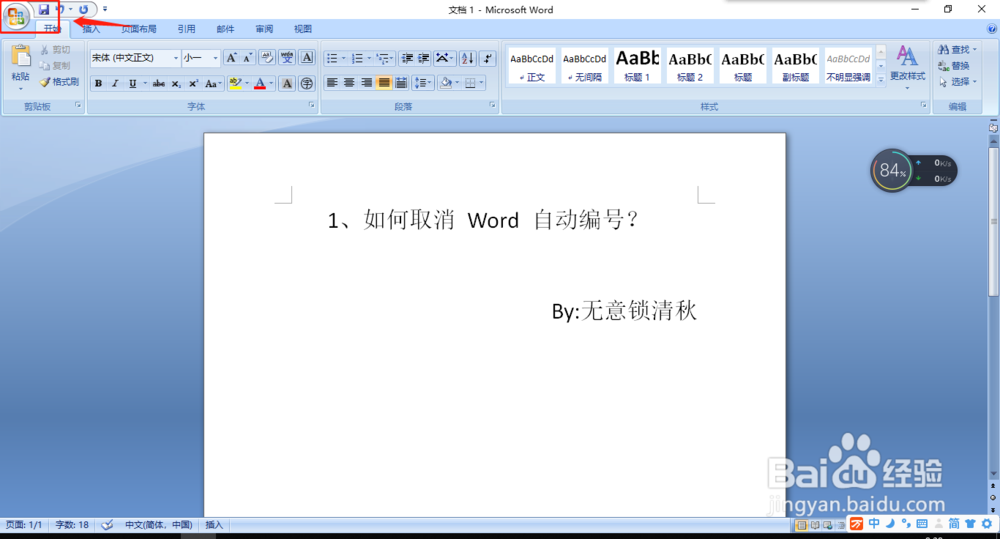
Task: Toggle the Bullets list button
Action: 332,59
